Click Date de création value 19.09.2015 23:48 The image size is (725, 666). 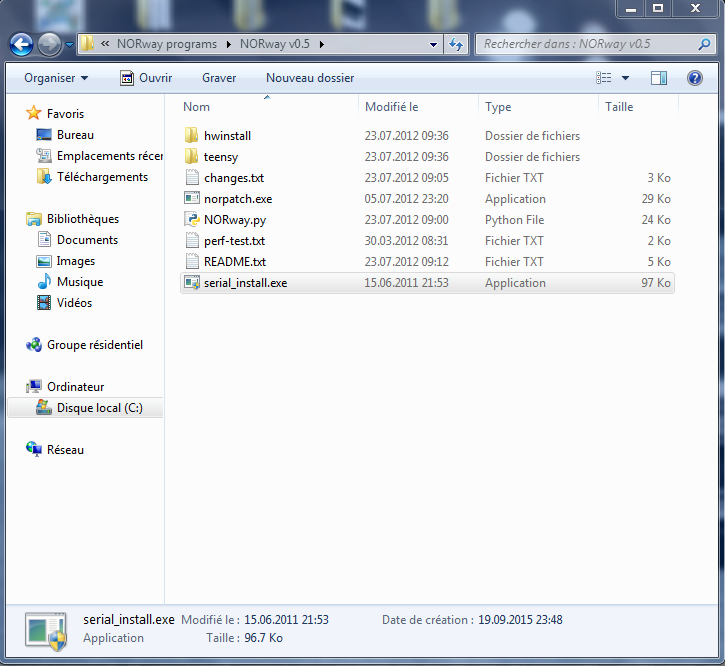point(520,620)
